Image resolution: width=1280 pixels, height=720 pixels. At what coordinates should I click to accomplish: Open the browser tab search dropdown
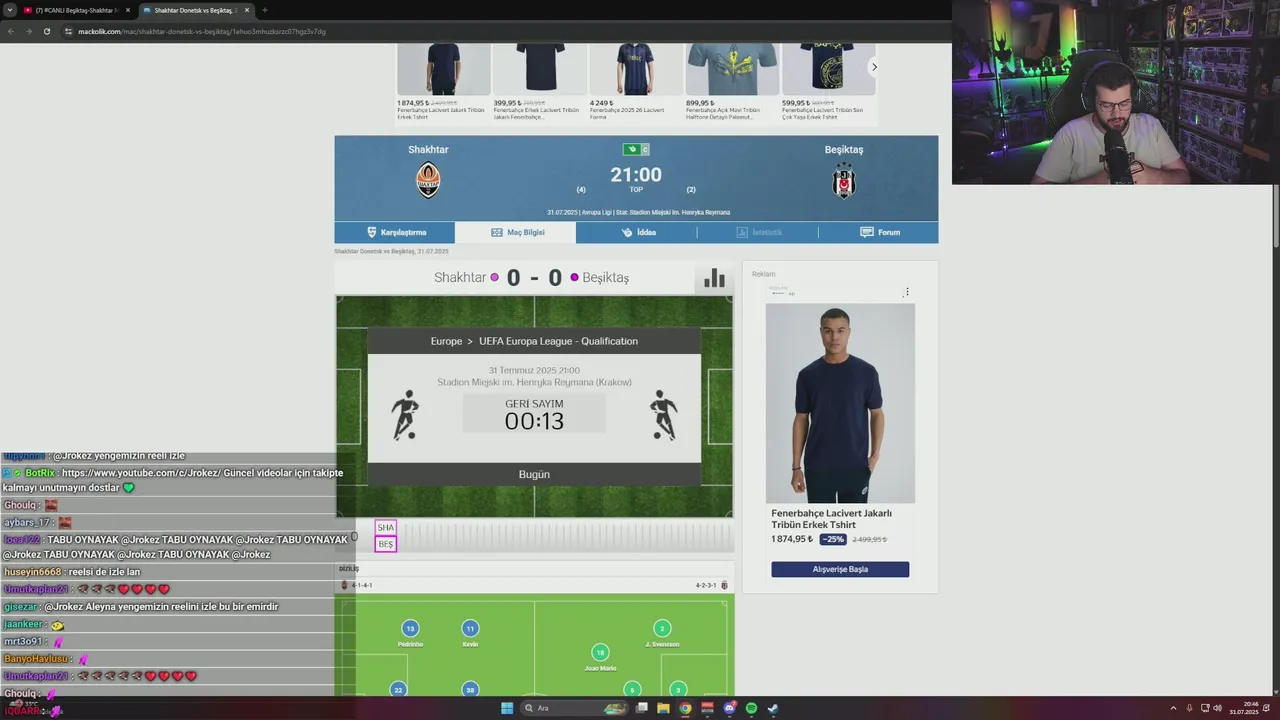[8, 10]
